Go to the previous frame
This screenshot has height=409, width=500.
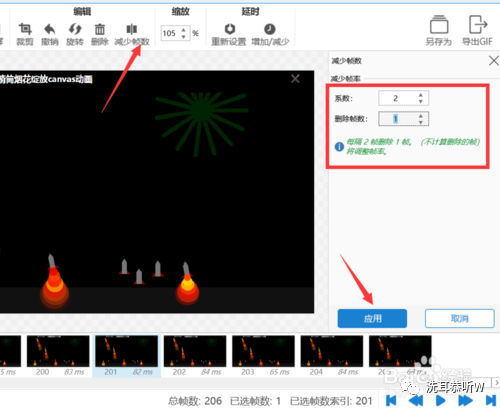(416, 400)
